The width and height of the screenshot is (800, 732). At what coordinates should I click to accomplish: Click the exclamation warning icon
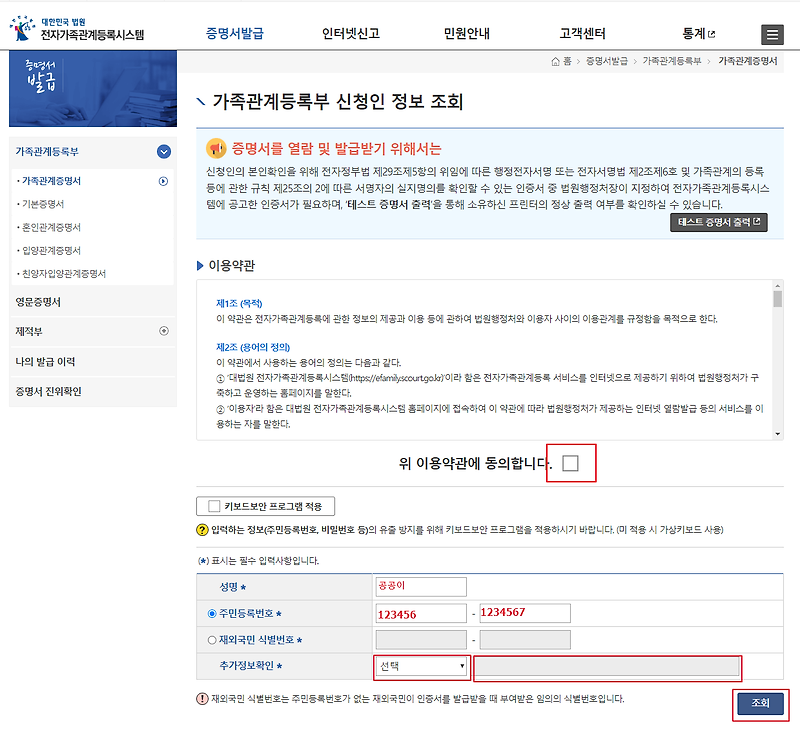[x=202, y=699]
